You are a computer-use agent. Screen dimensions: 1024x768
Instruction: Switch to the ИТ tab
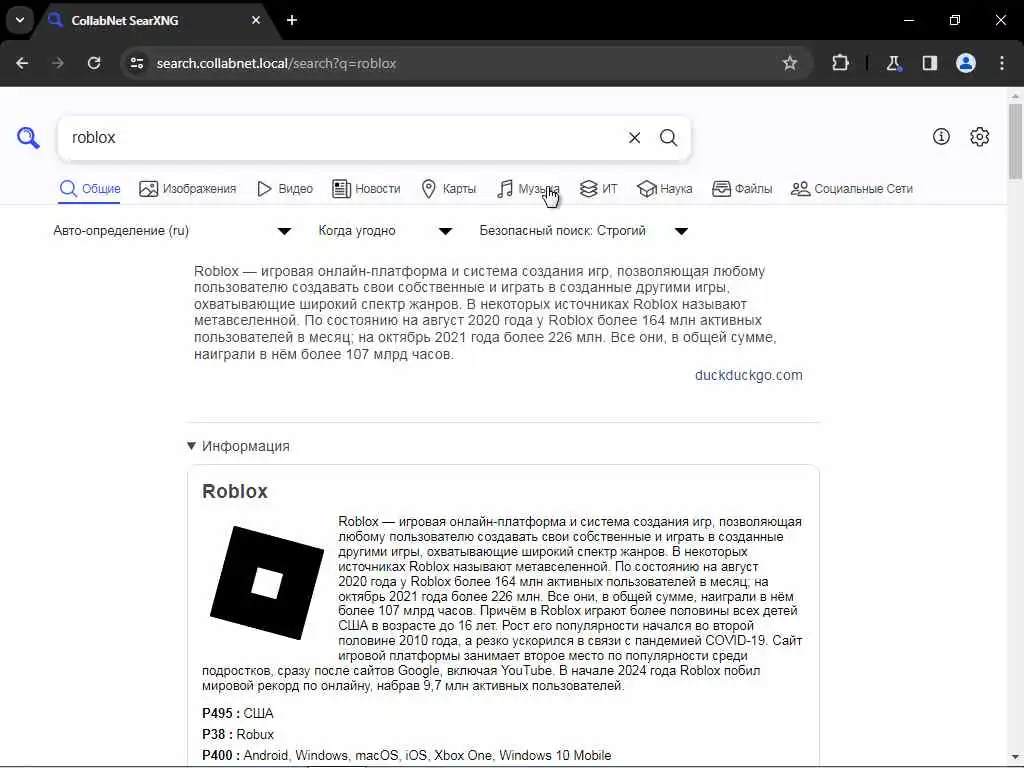[598, 189]
